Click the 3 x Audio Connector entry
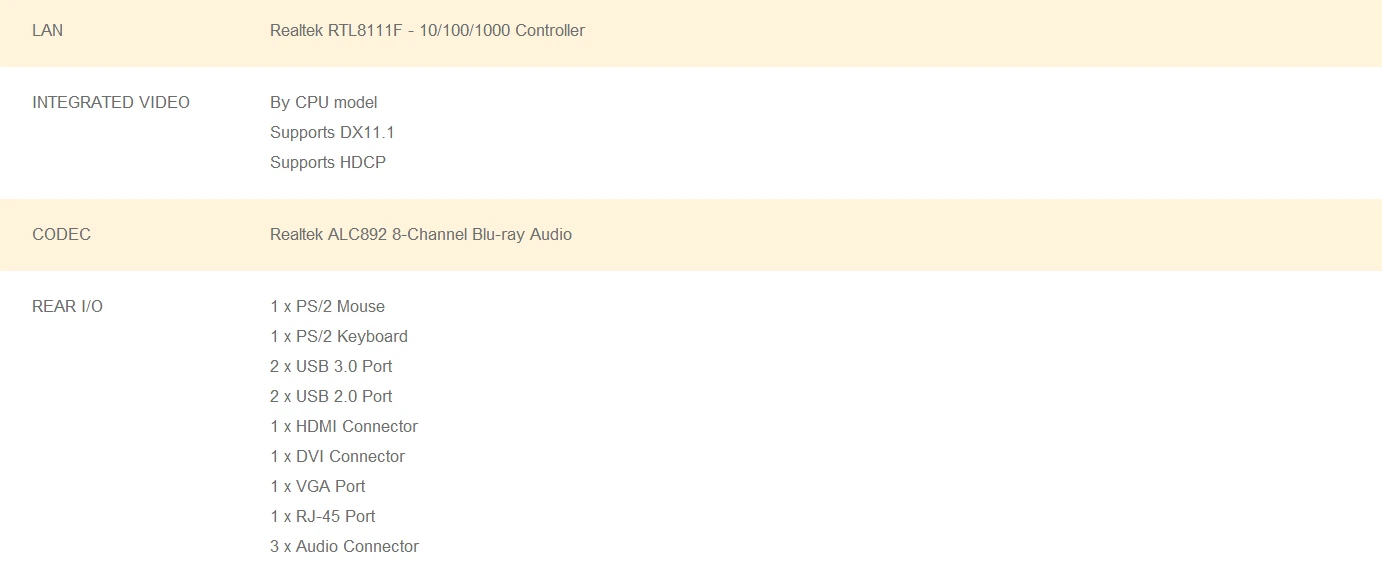 tap(344, 546)
